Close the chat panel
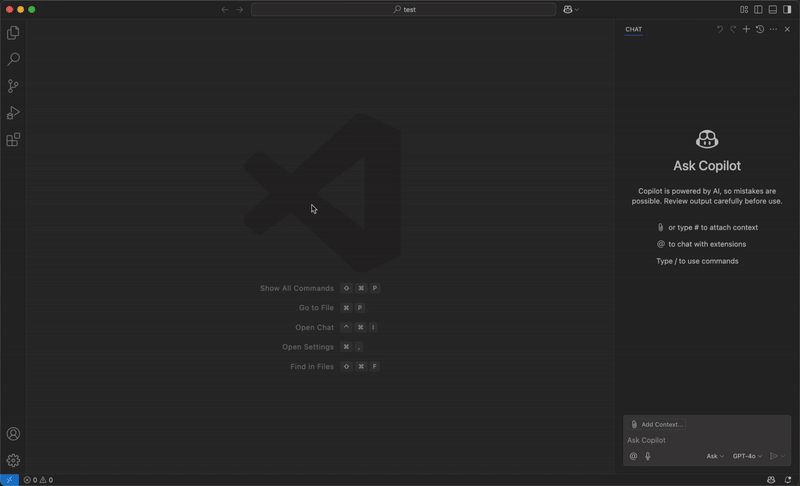This screenshot has width=800, height=486. [787, 29]
